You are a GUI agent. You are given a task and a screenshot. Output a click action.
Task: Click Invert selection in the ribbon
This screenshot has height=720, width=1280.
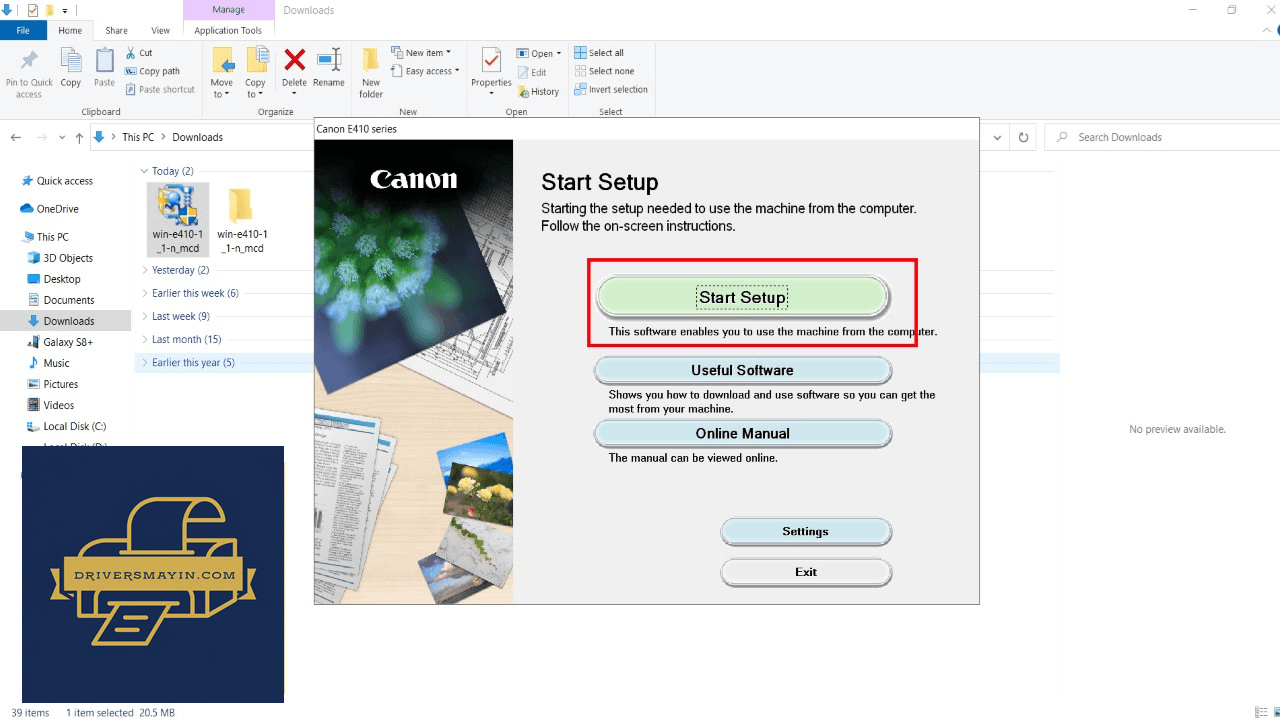(611, 89)
